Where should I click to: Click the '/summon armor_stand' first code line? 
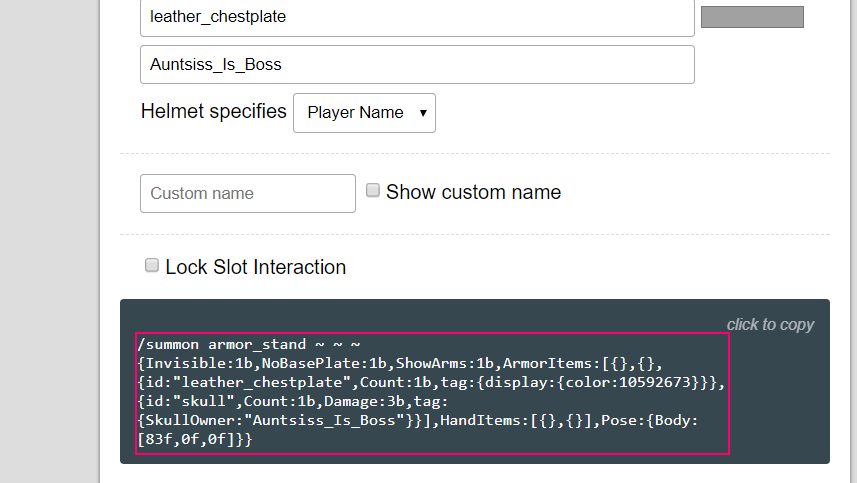249,345
